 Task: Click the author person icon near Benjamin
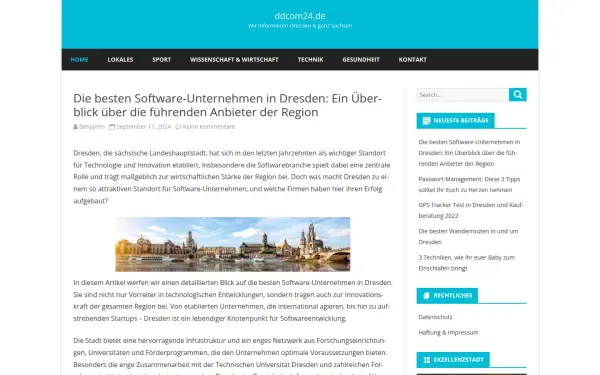pos(75,127)
